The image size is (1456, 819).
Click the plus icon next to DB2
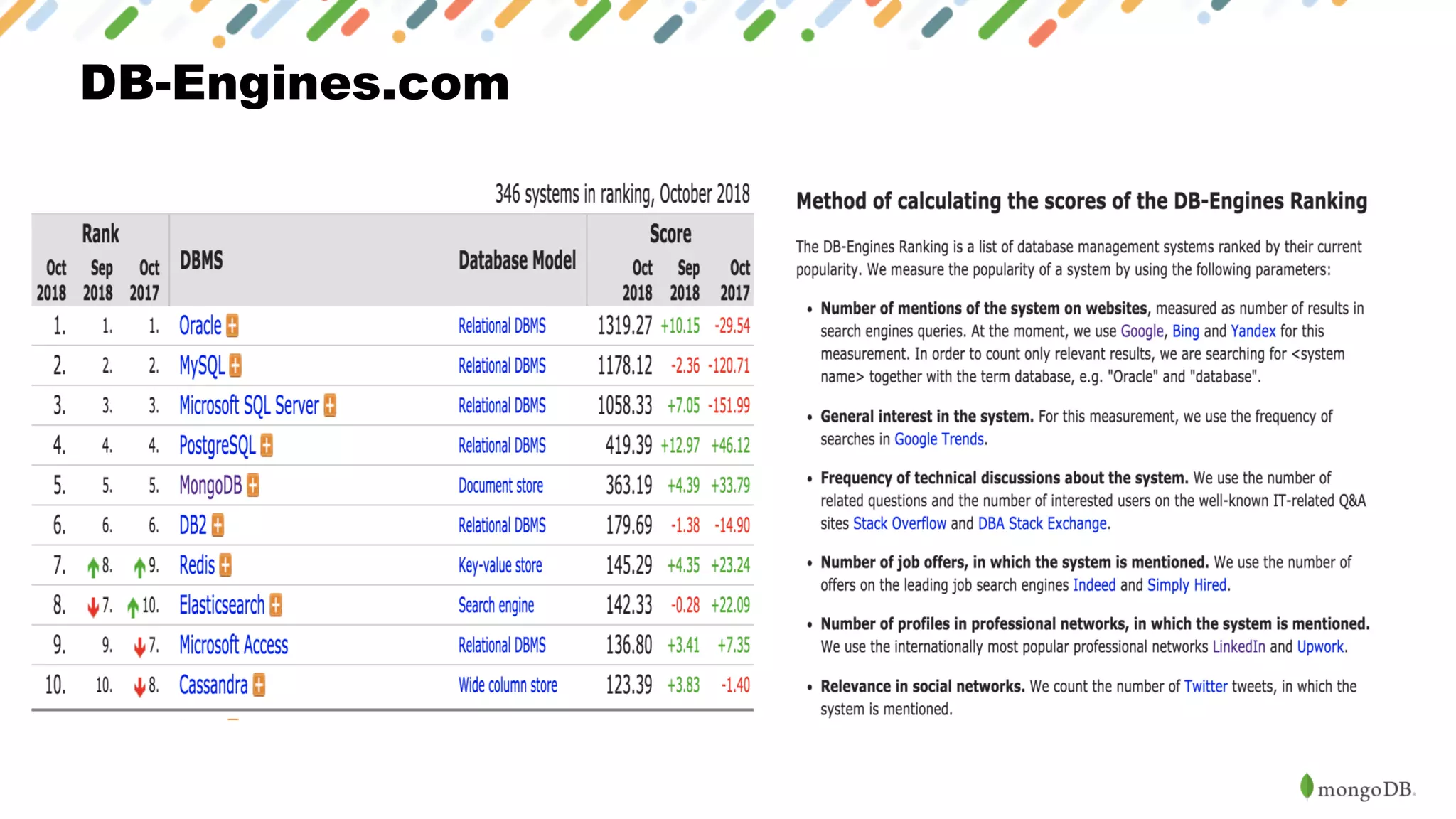coord(218,525)
